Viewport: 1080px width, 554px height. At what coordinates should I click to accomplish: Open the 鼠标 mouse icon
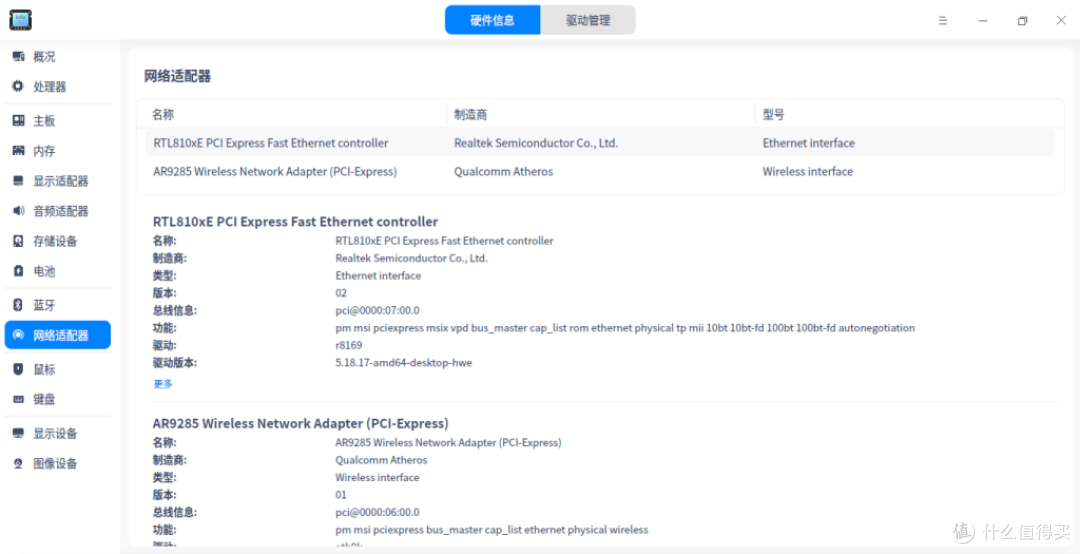pos(19,369)
